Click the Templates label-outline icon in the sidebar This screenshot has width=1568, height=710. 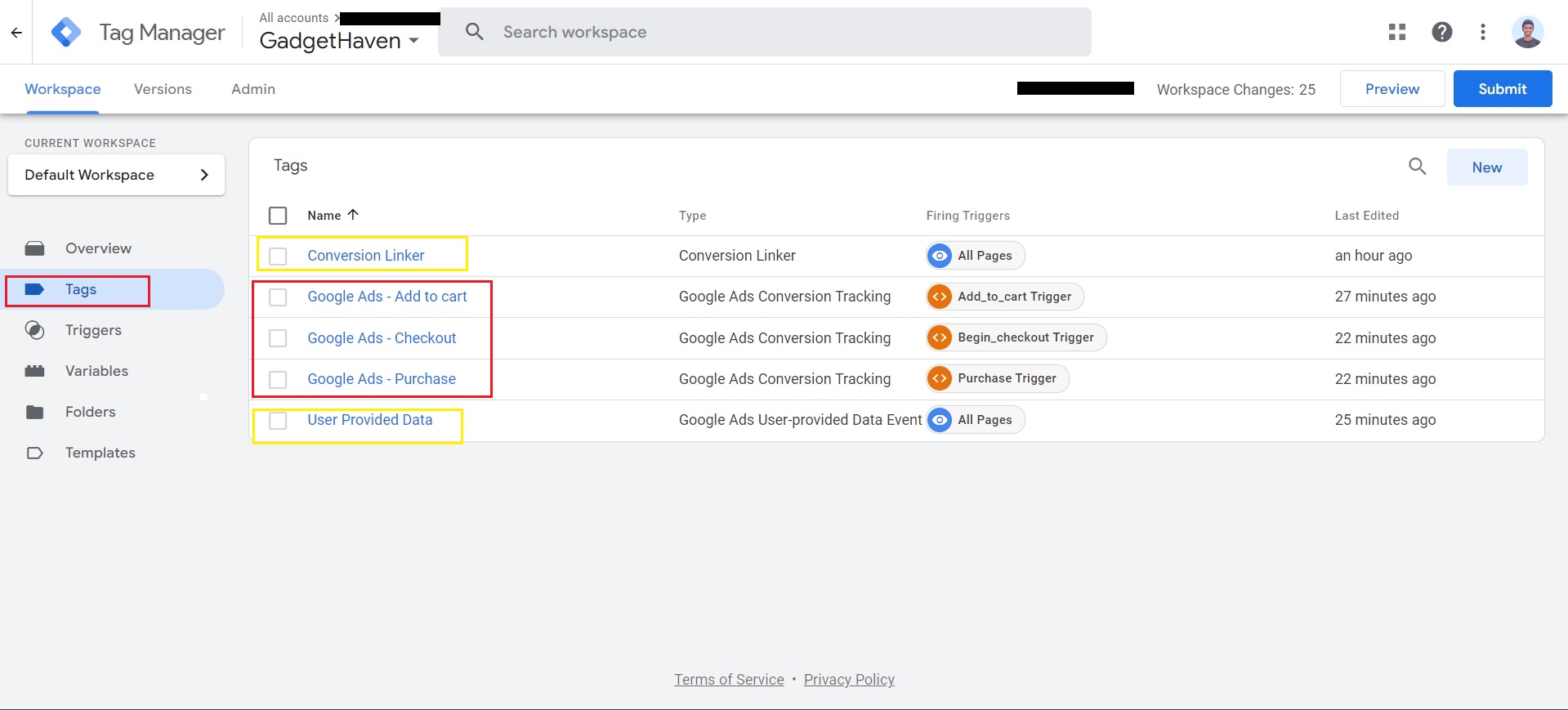click(x=34, y=453)
